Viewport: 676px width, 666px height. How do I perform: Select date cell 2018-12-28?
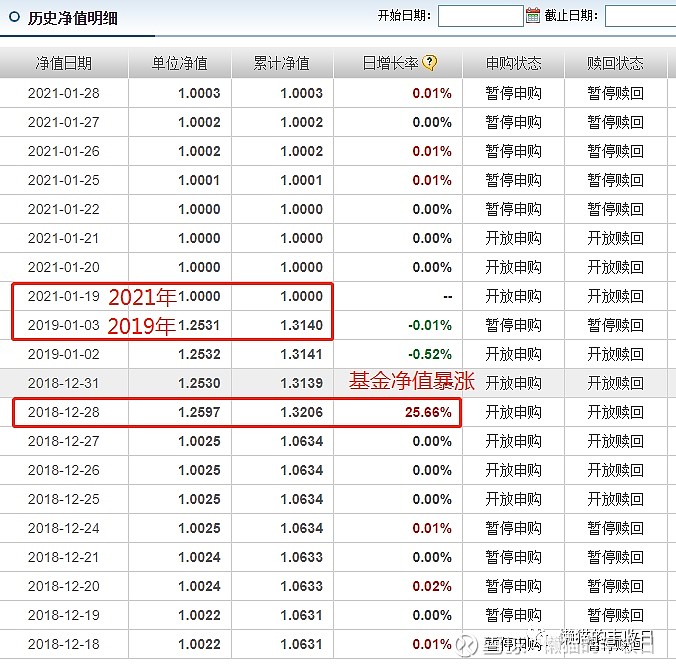point(64,412)
